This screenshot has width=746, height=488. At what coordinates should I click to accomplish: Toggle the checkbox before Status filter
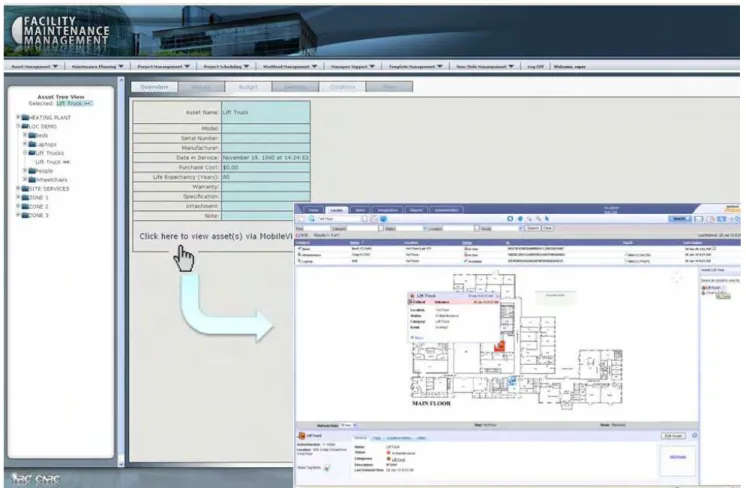click(381, 228)
